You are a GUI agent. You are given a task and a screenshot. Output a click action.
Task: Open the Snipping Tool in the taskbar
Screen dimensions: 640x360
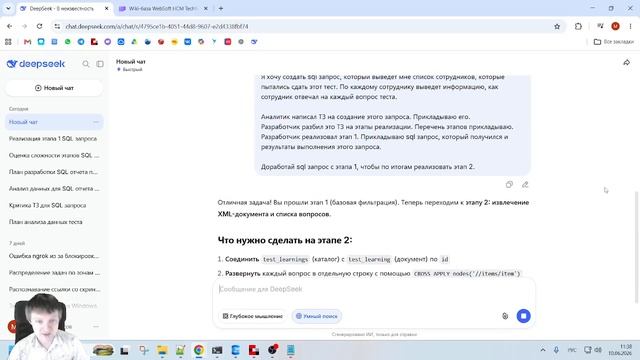click(144, 350)
